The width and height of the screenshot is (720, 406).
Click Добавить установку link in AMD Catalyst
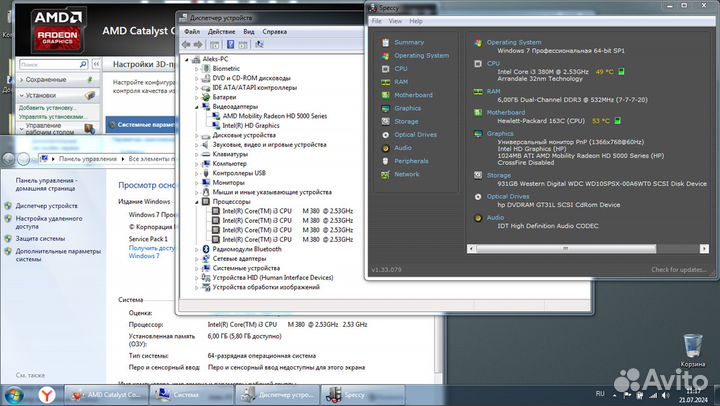[47, 108]
